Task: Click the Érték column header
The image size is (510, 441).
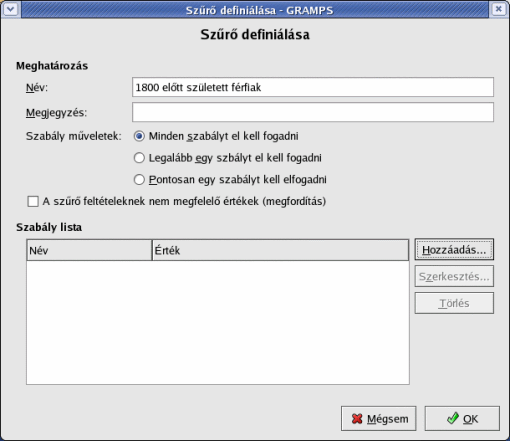Action: point(280,250)
